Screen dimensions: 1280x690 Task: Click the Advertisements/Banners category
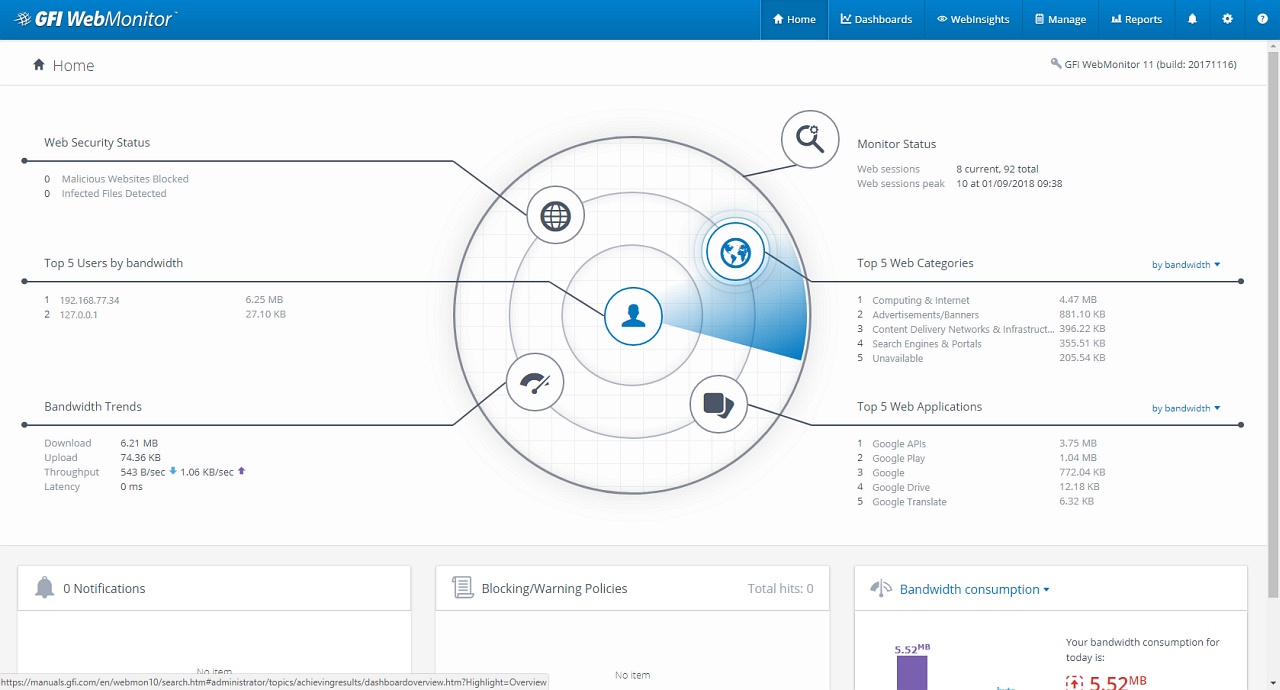925,315
